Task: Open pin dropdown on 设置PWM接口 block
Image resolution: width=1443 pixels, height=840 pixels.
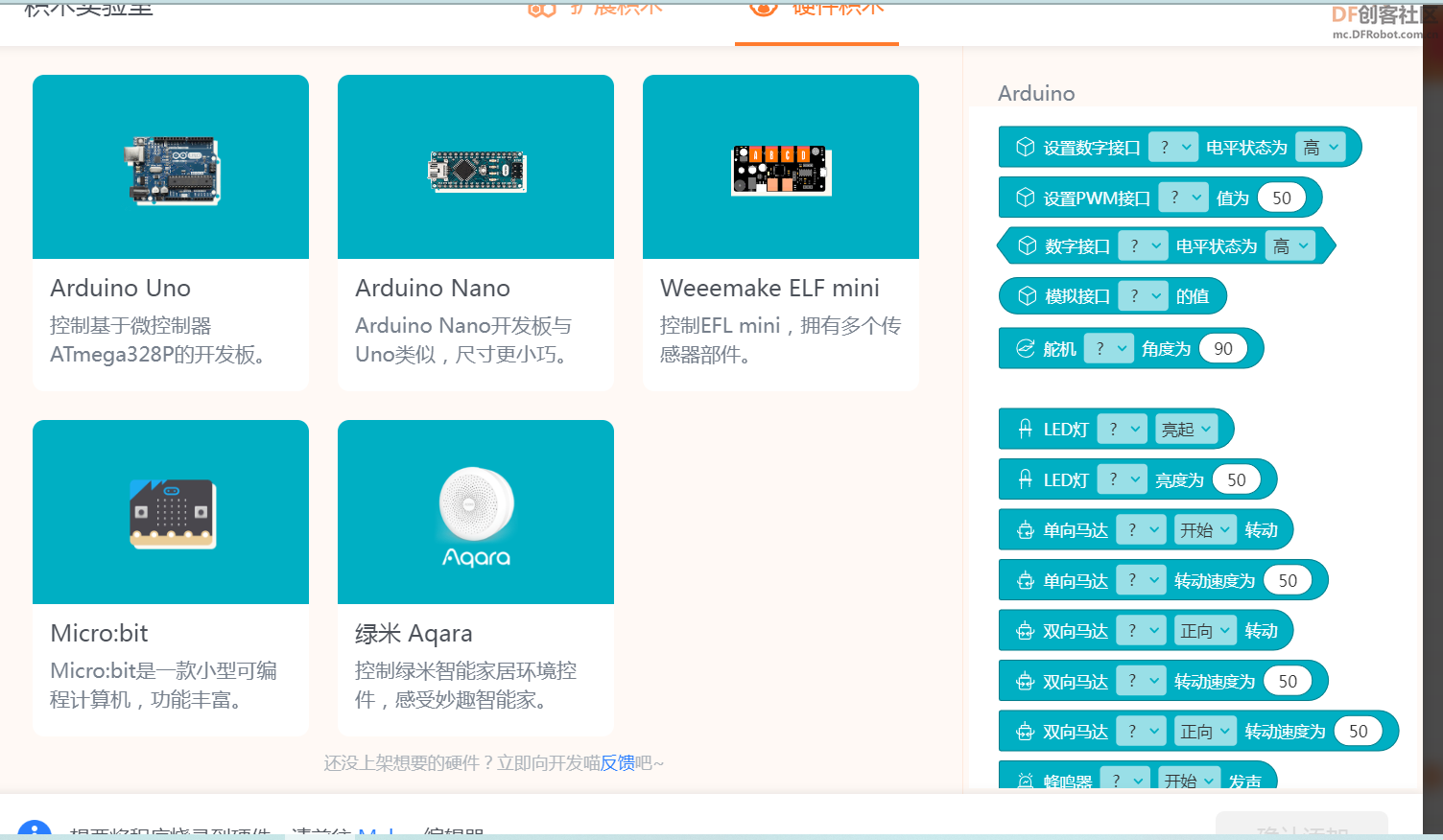Action: point(1183,198)
